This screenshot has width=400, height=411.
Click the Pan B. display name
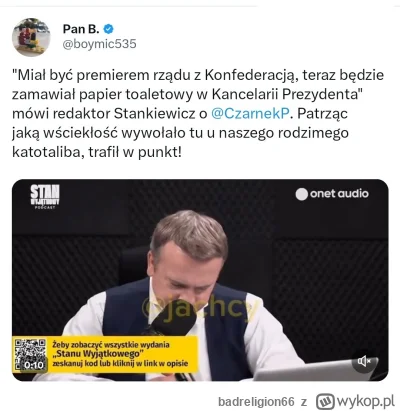(x=81, y=29)
